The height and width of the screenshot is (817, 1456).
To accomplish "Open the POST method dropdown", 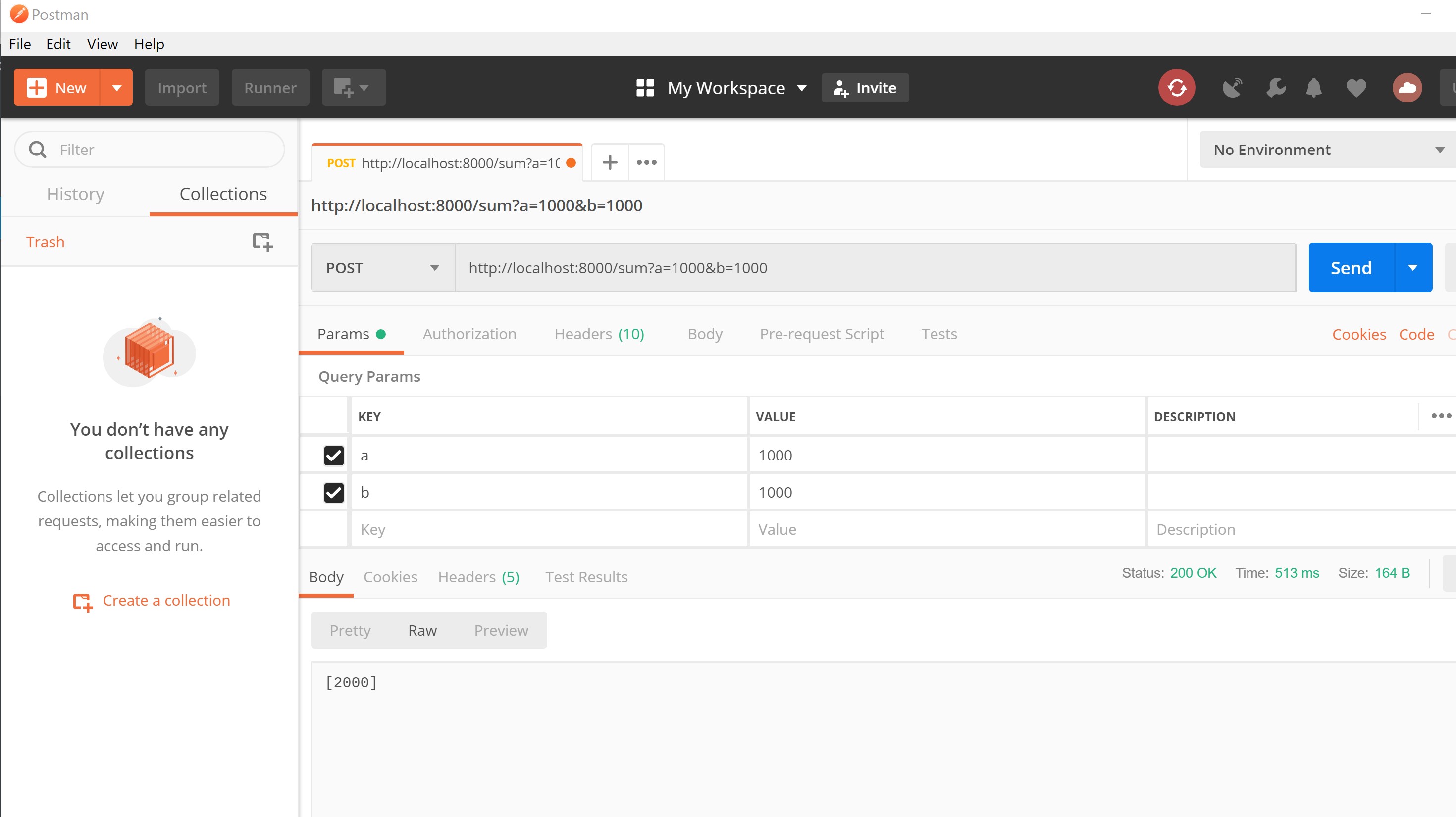I will 382,267.
